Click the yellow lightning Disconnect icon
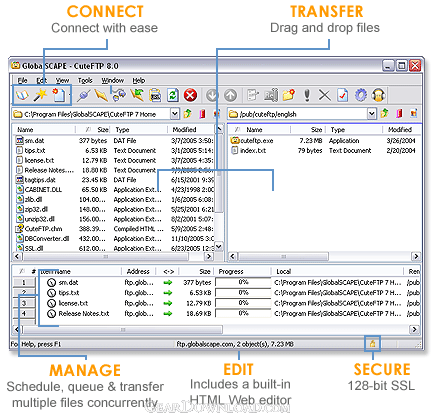 tap(101, 96)
